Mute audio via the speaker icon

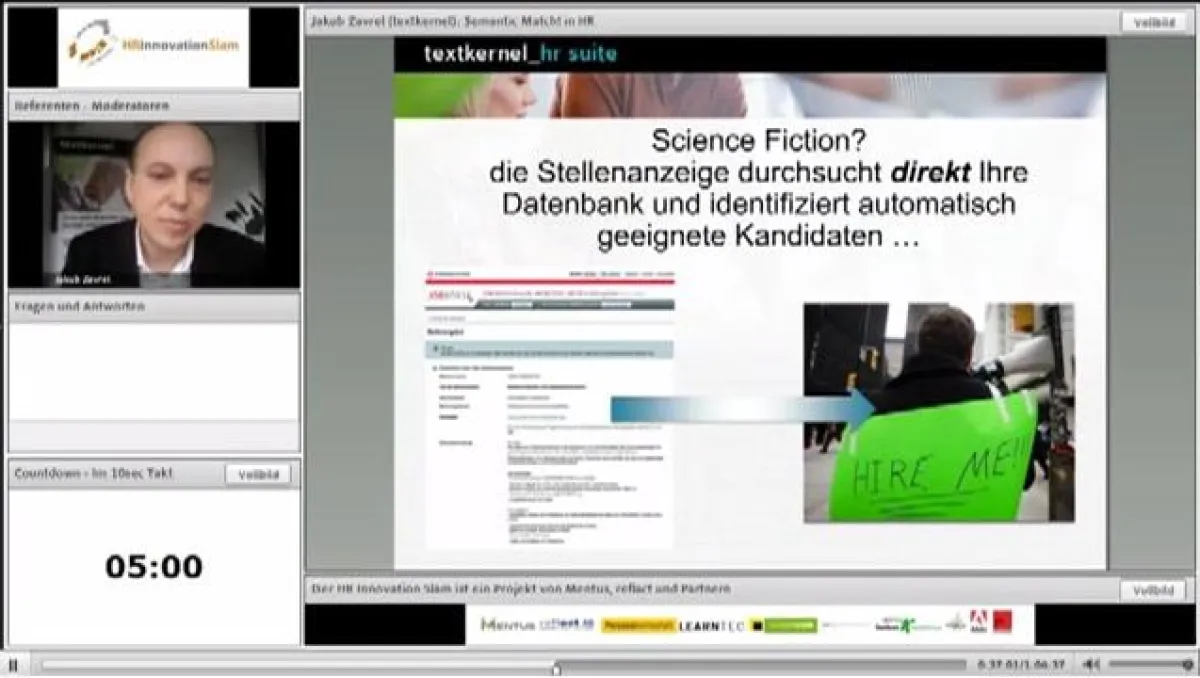click(x=1090, y=663)
